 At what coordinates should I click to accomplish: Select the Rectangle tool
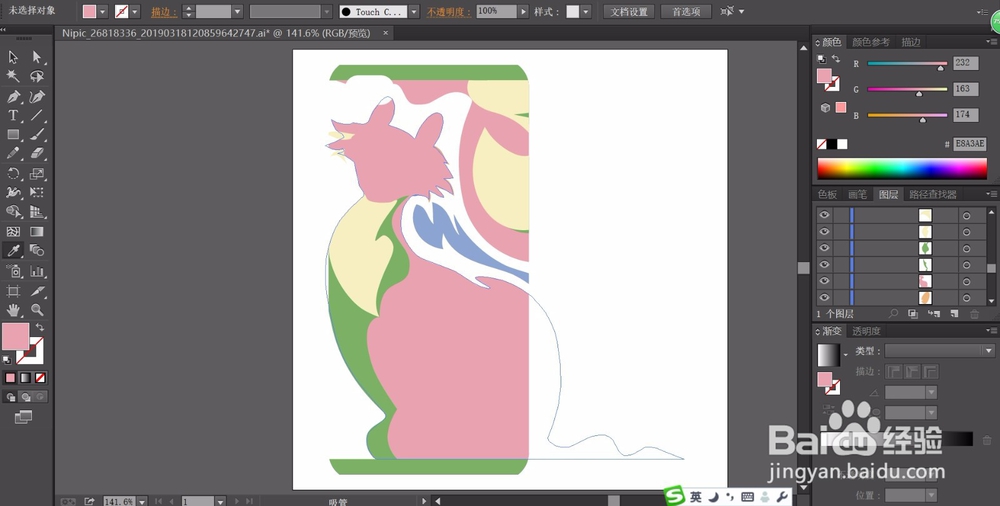click(x=13, y=135)
